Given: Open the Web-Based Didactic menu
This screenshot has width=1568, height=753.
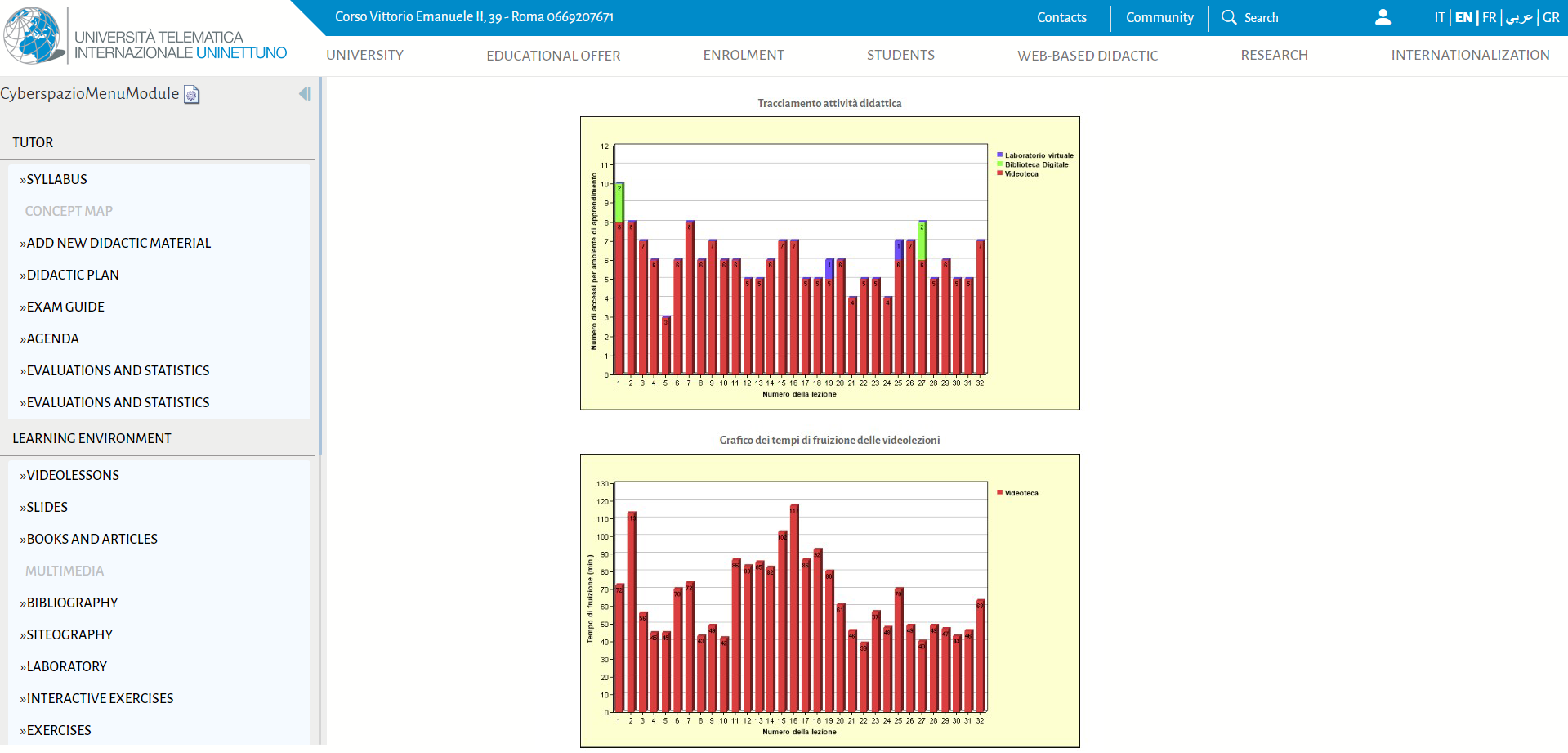Looking at the screenshot, I should click(x=1087, y=56).
